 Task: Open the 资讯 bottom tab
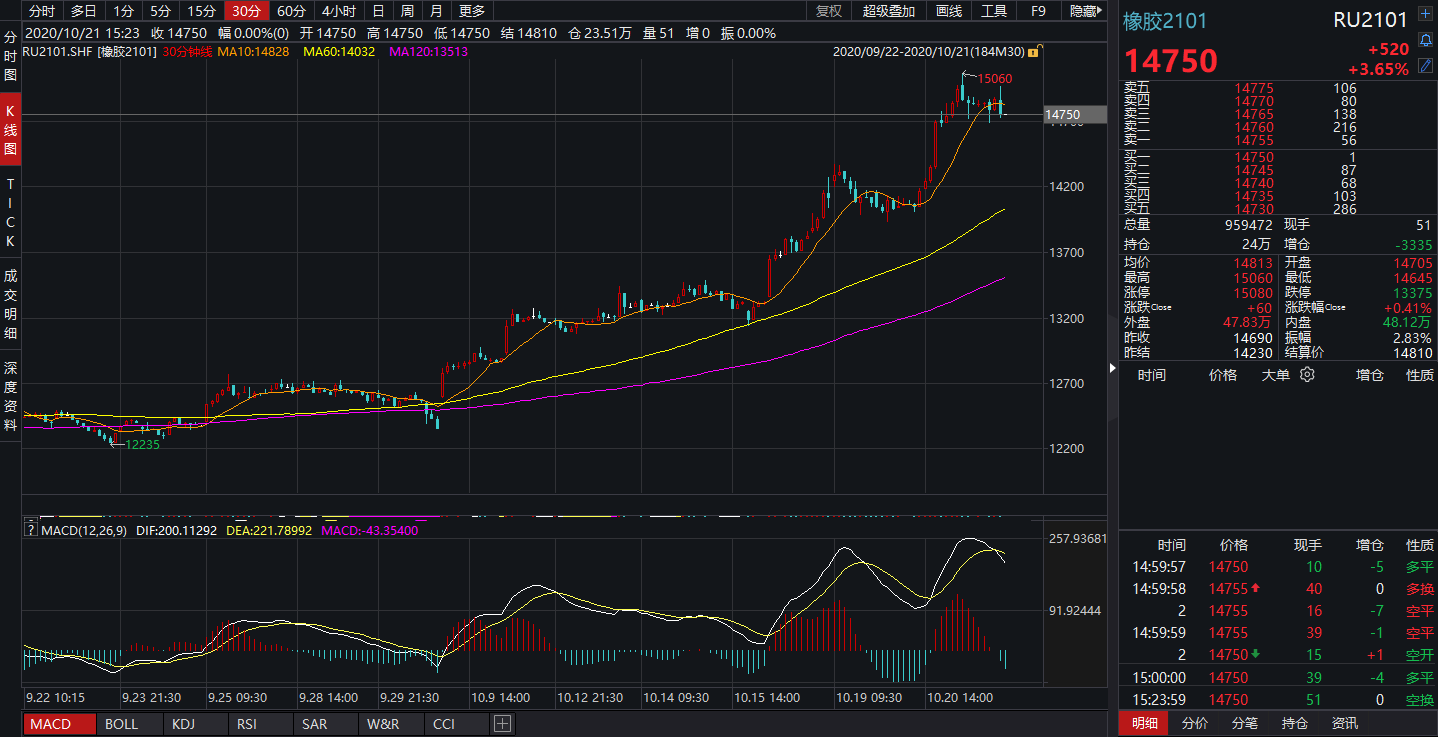coord(1345,723)
